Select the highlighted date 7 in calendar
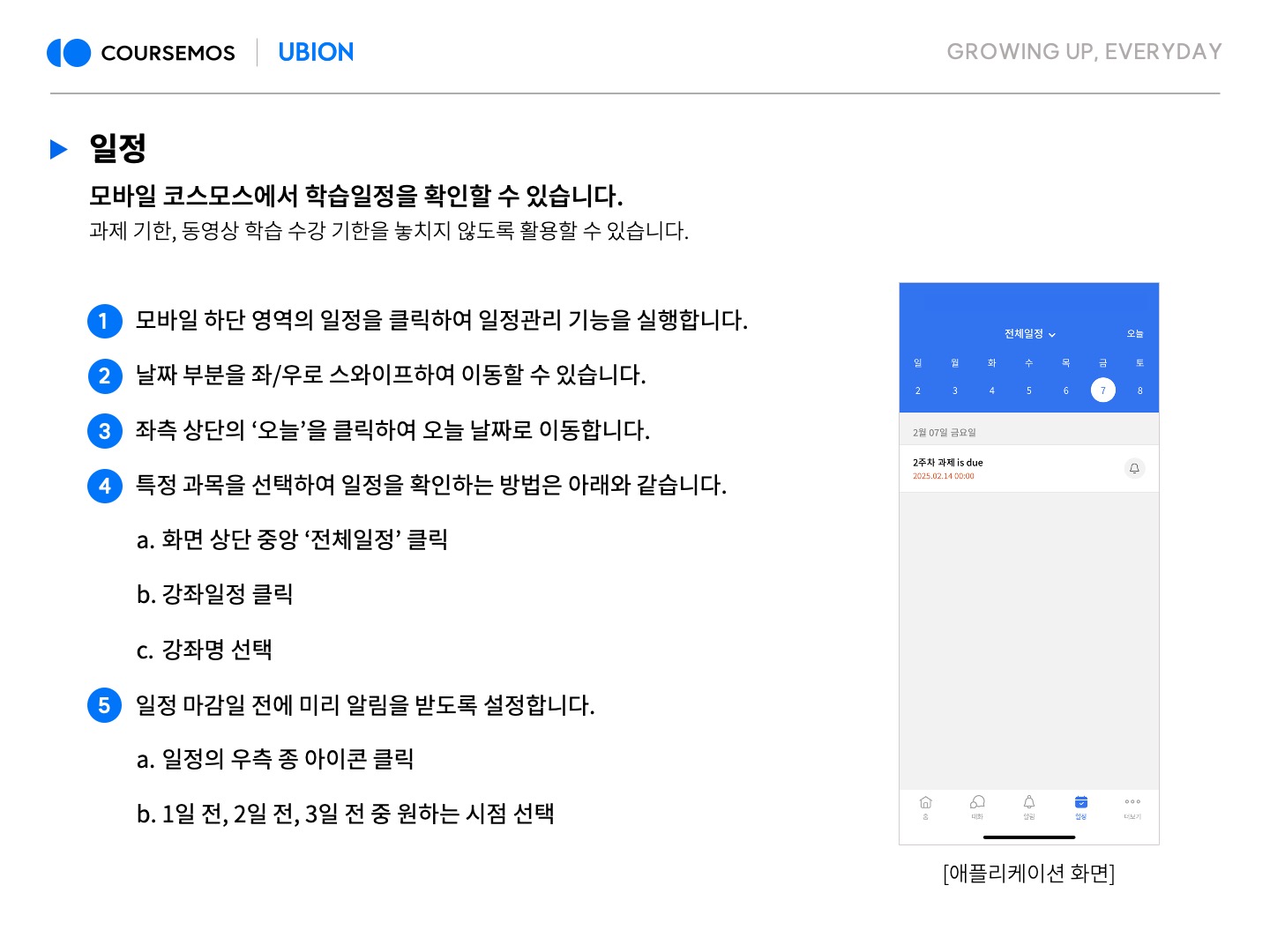 point(1102,390)
